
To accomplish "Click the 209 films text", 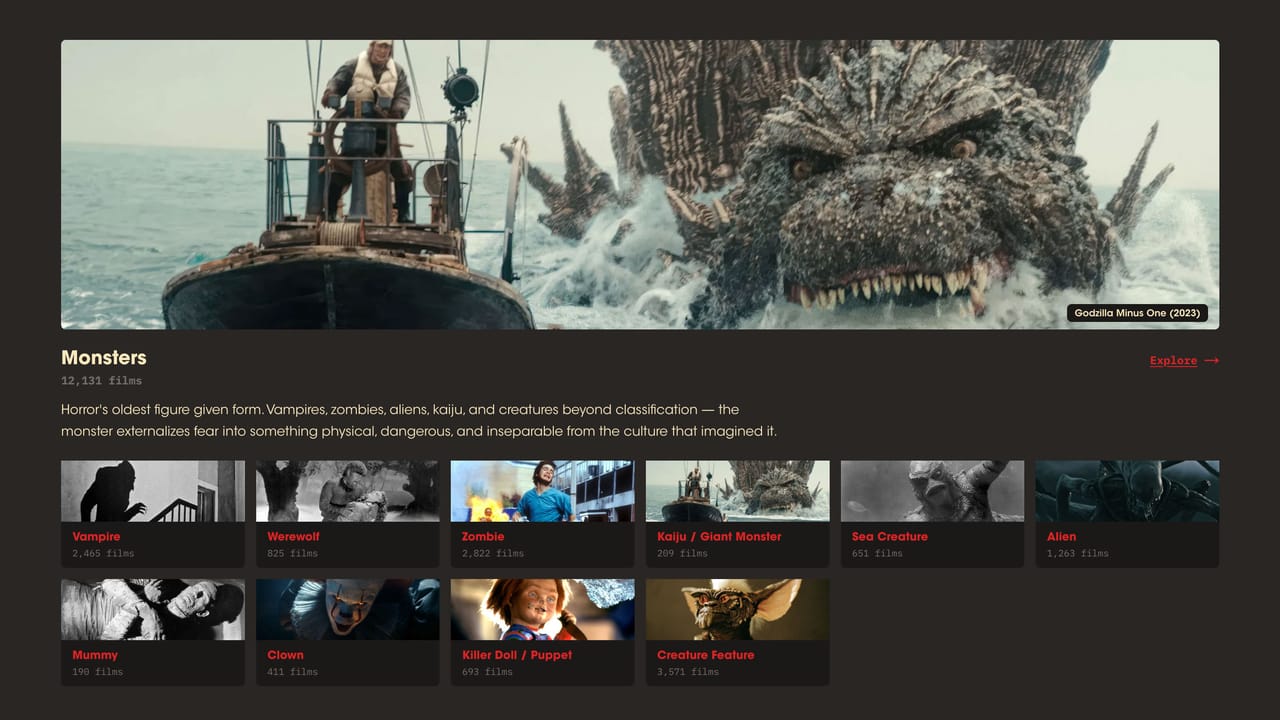I will click(x=682, y=553).
